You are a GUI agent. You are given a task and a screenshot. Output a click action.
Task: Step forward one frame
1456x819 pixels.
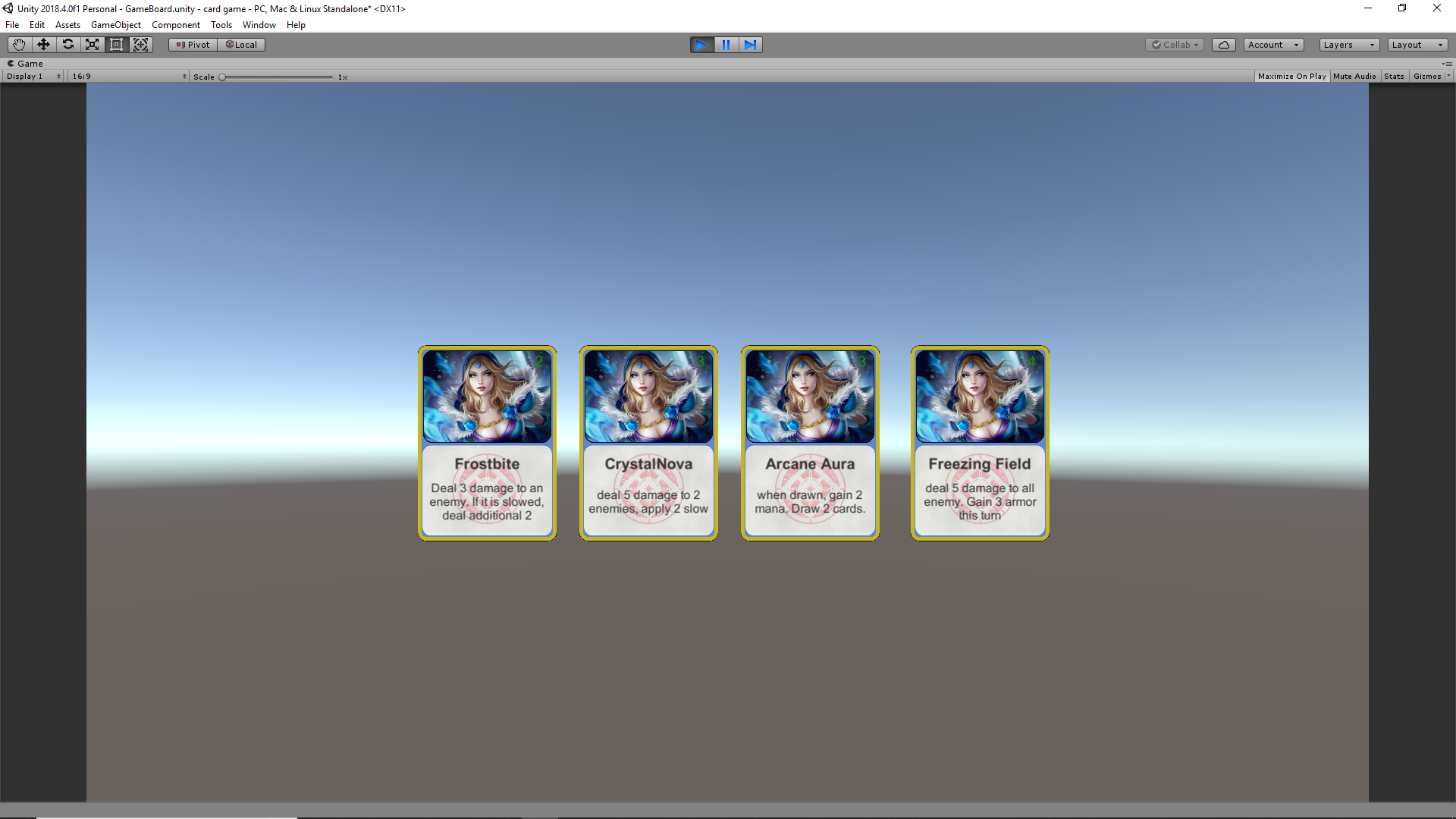pos(750,45)
